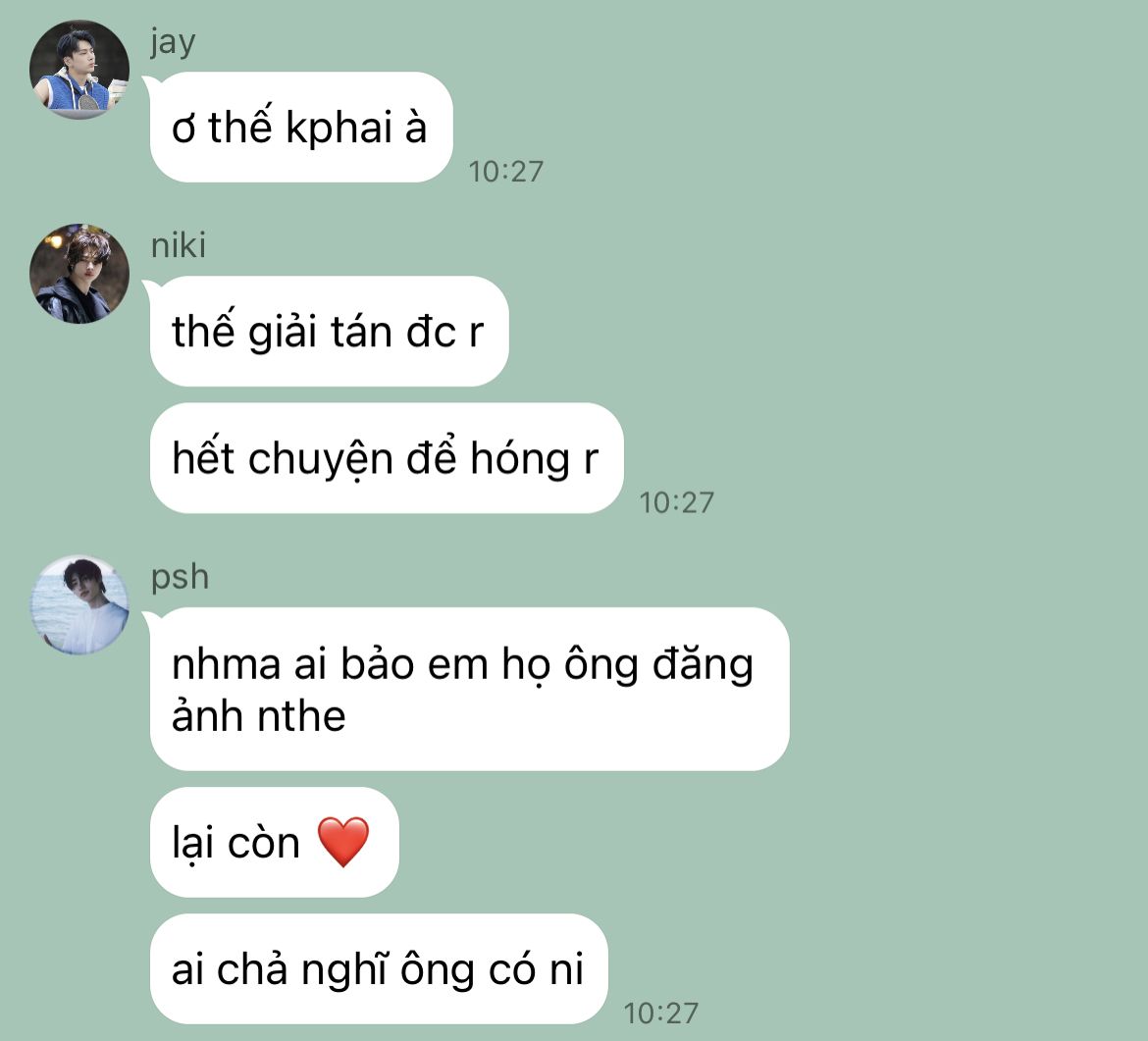Click the red heart emoji
The width and height of the screenshot is (1148, 1041).
[x=343, y=842]
